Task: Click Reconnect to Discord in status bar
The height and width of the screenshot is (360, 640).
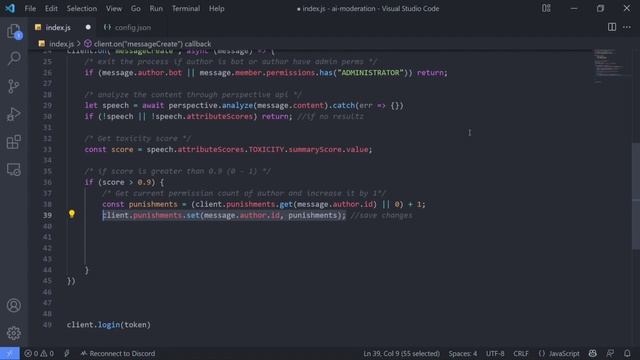Action: tap(118, 353)
